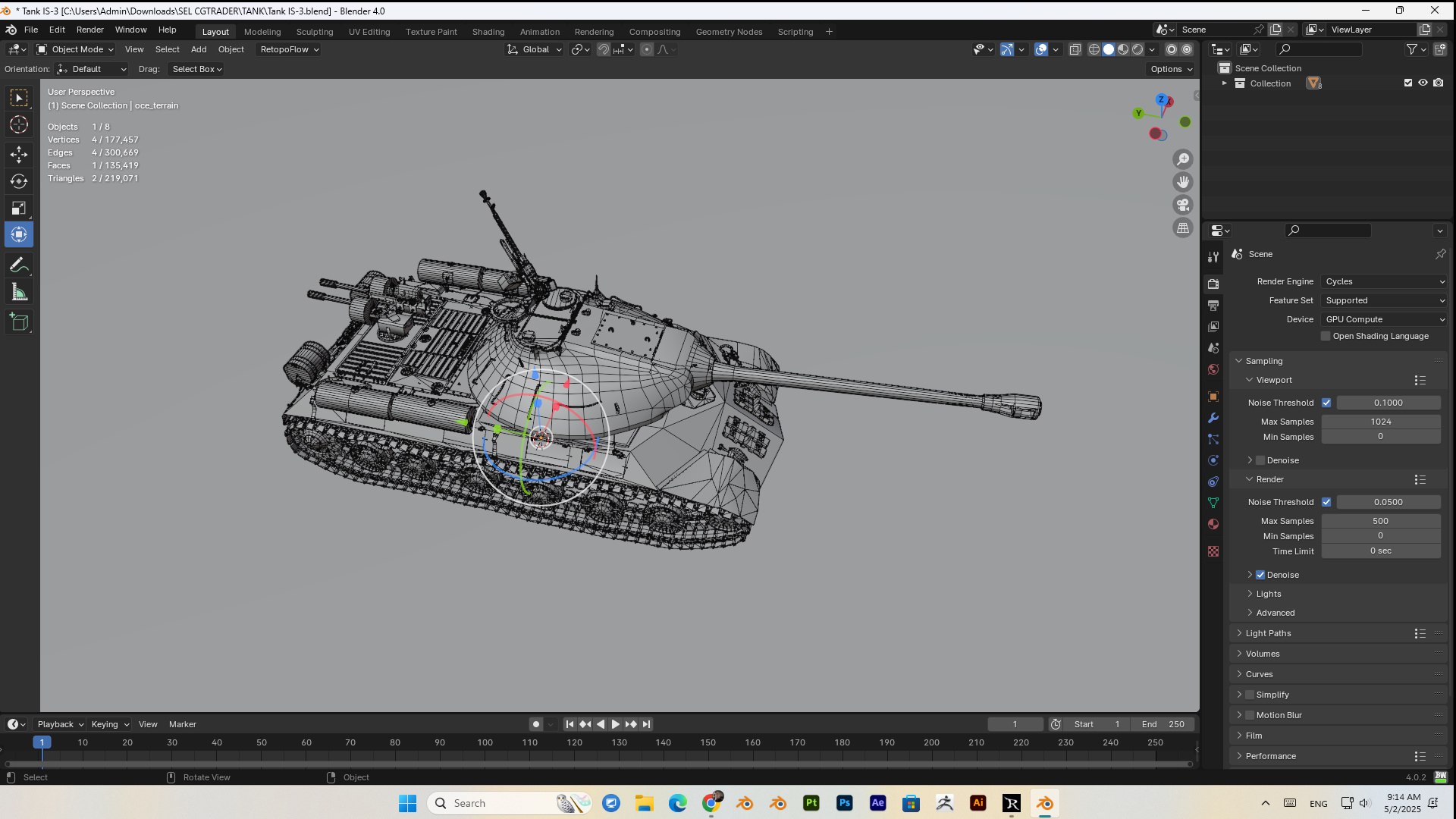Activate the Scale tool

19,208
